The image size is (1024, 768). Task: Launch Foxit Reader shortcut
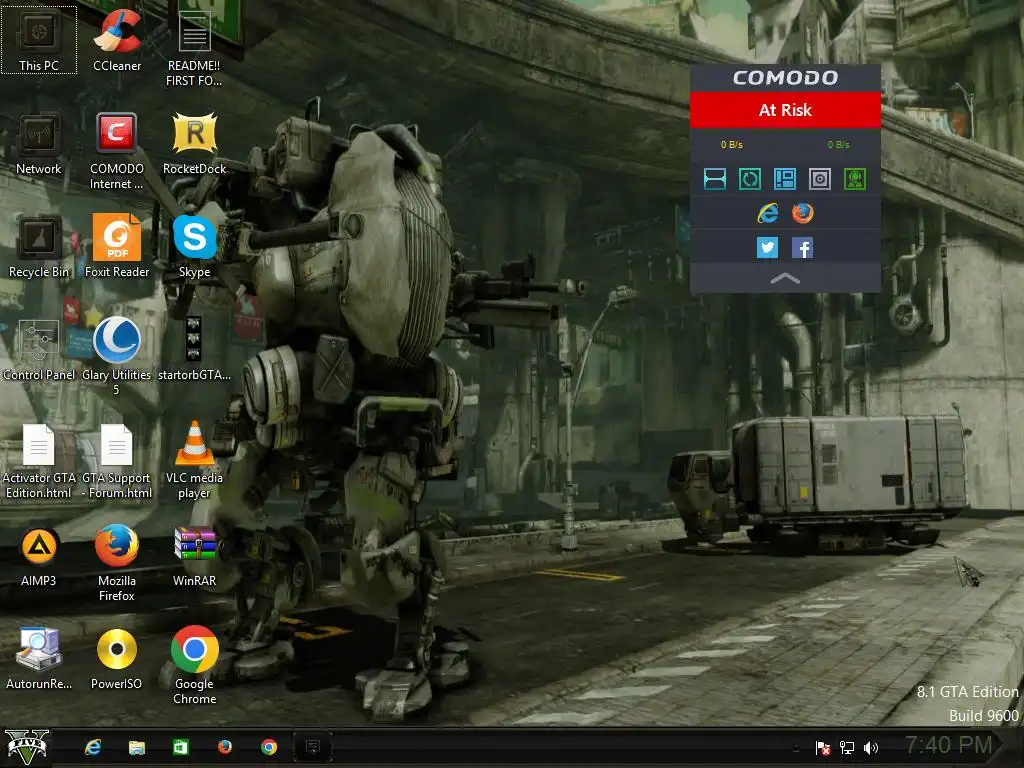(117, 248)
